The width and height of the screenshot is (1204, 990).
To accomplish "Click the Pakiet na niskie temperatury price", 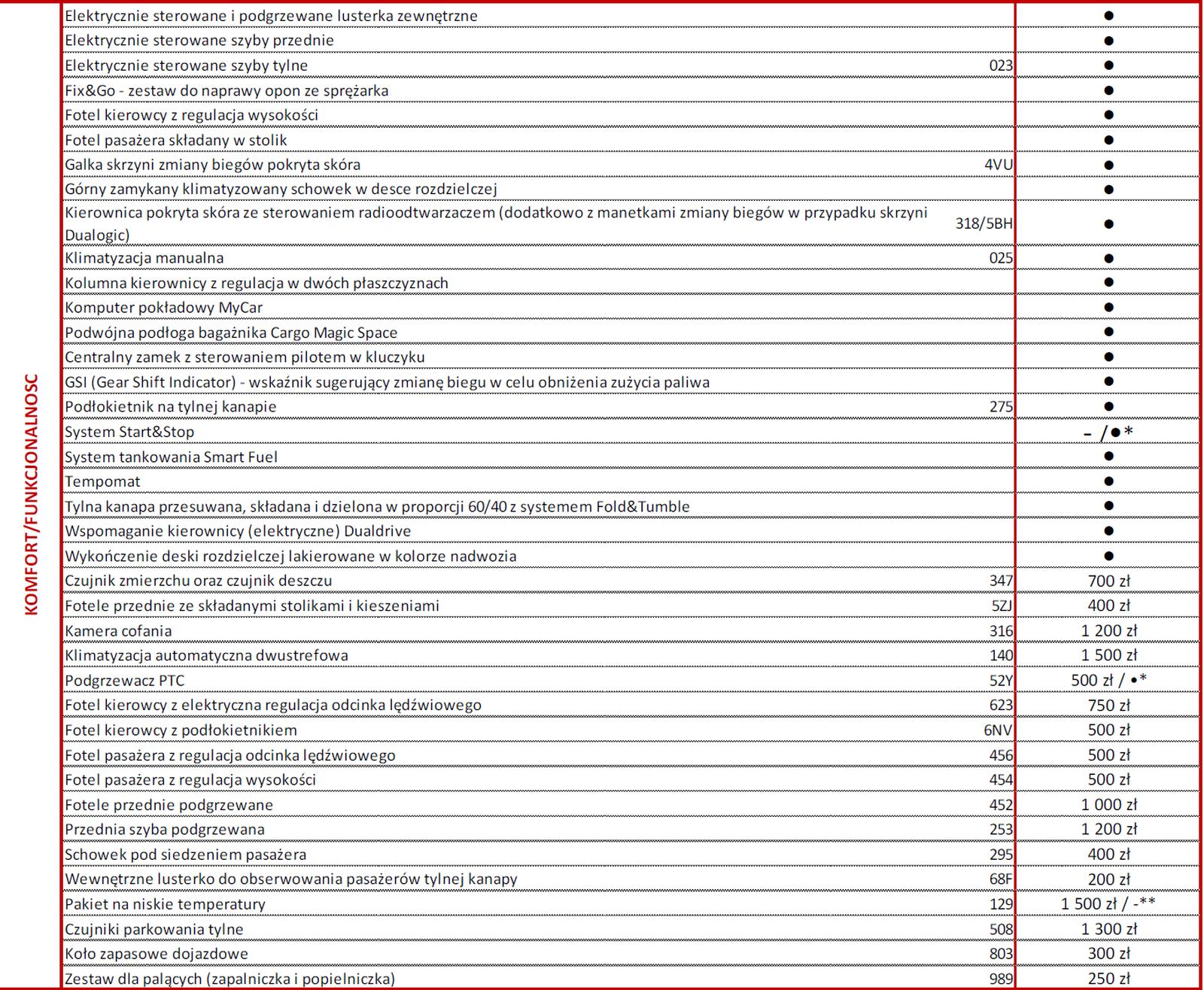I will coord(1108,903).
